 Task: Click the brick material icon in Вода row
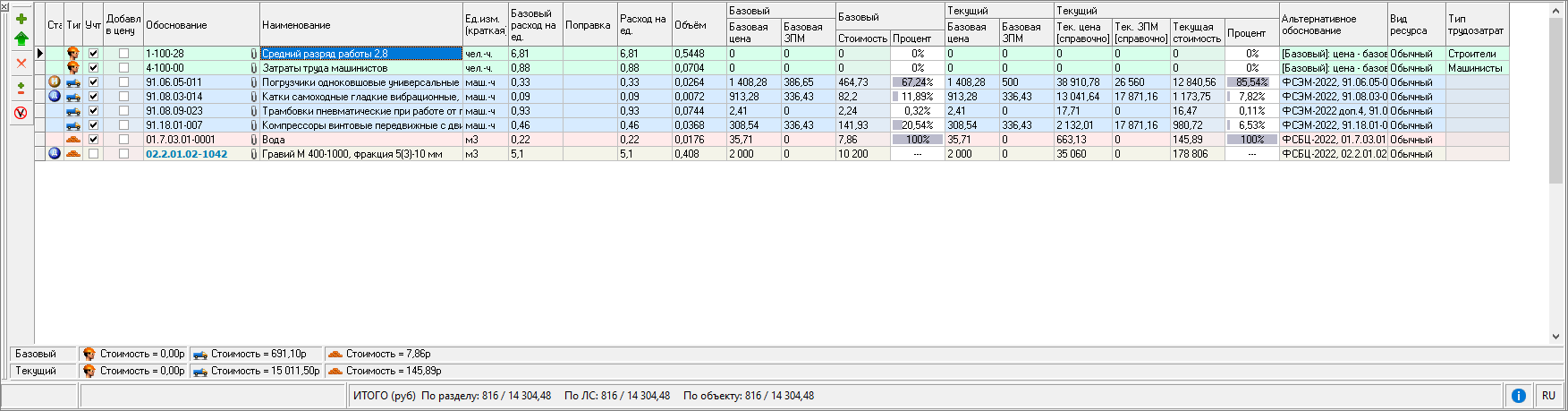click(73, 140)
